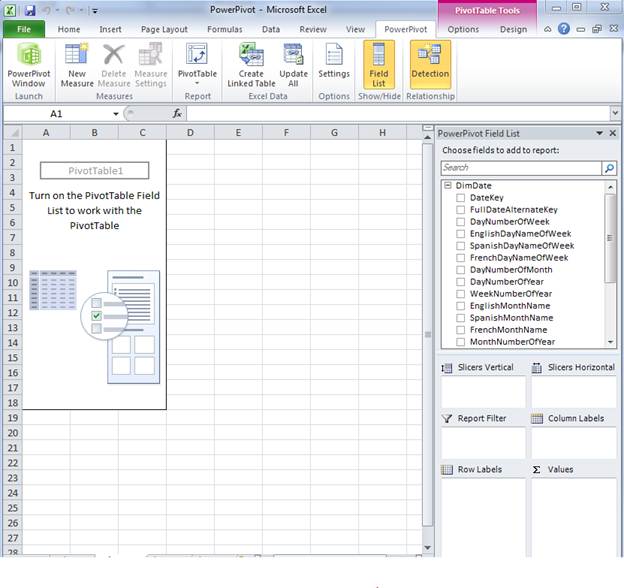The width and height of the screenshot is (624, 588).
Task: Click the Slicers Vertical header icon
Action: tap(447, 368)
